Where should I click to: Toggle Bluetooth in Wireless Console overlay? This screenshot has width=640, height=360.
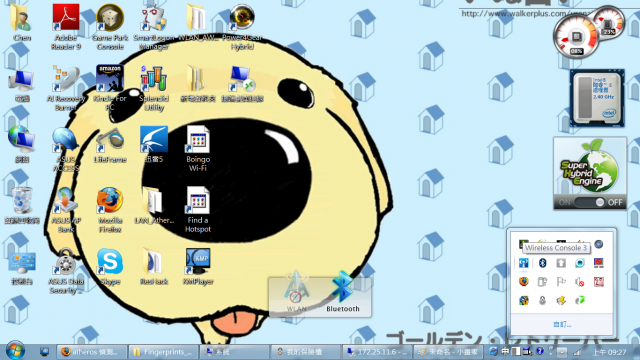pyautogui.click(x=342, y=291)
